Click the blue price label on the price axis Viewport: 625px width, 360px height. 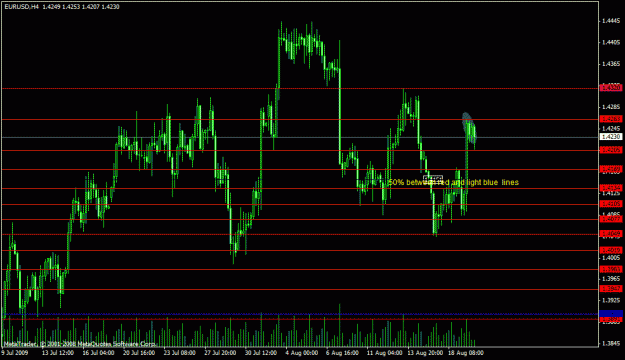pos(611,313)
